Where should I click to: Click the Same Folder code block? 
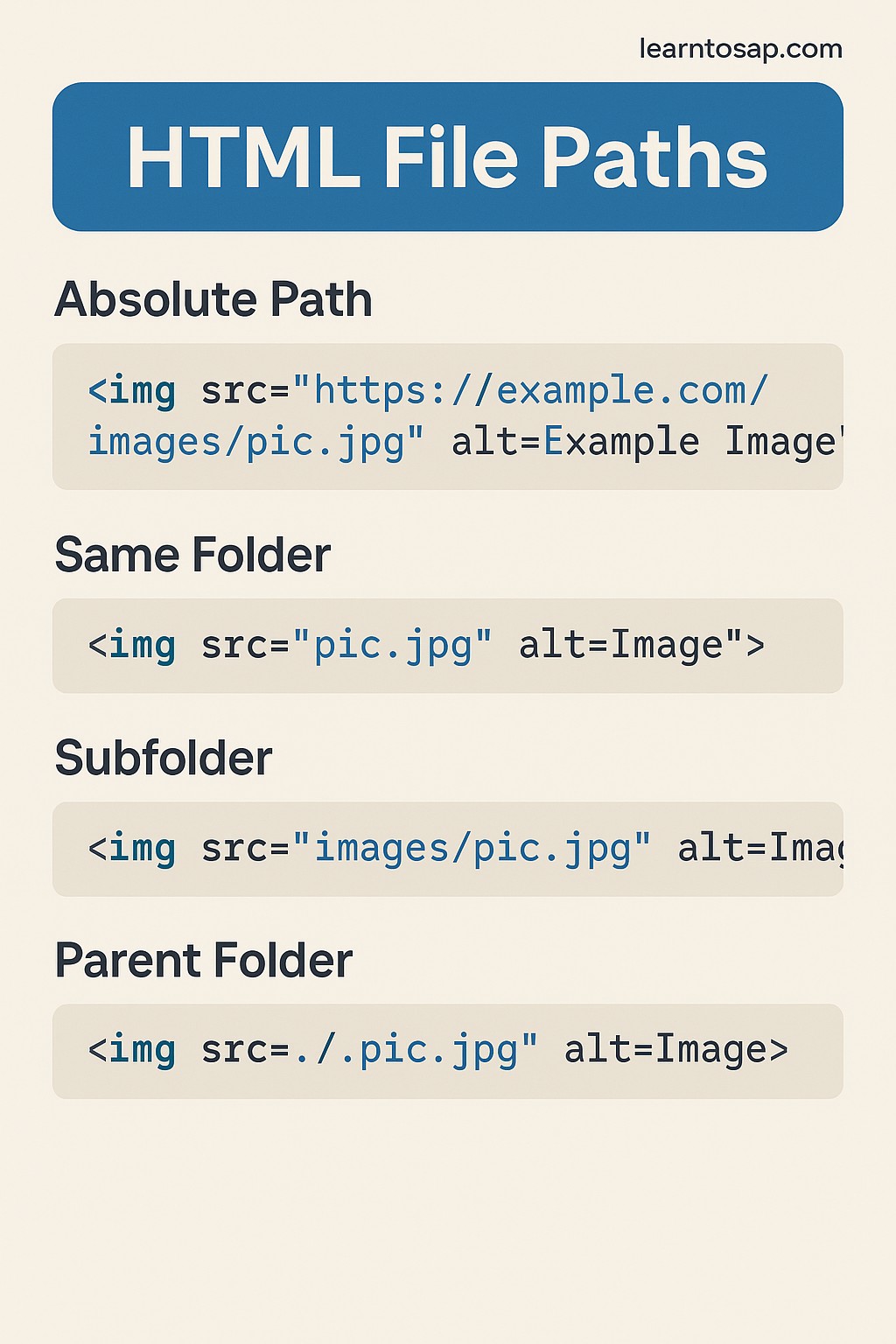tap(448, 646)
